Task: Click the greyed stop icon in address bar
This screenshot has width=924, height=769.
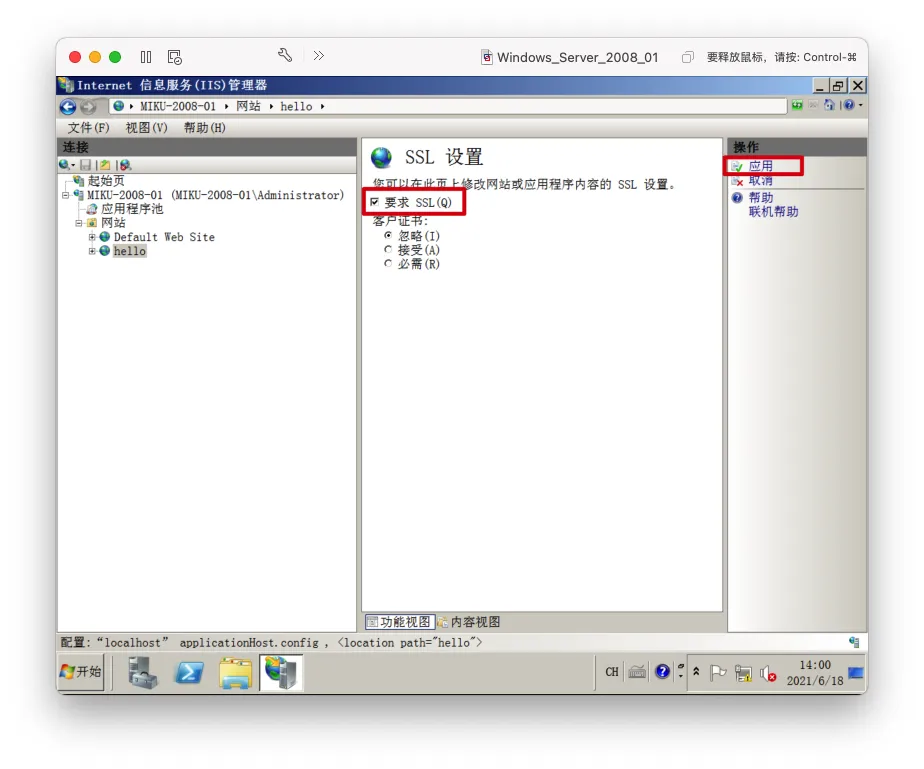Action: pos(813,105)
